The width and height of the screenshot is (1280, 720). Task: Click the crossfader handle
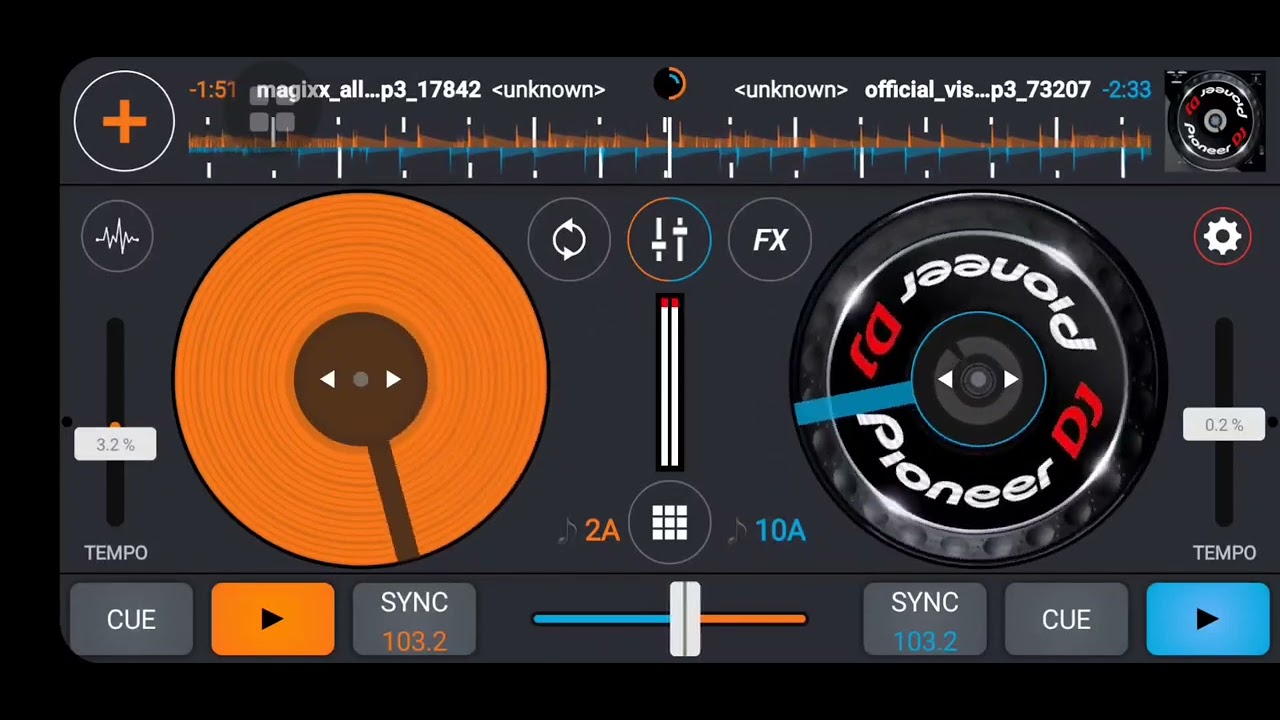click(x=685, y=619)
